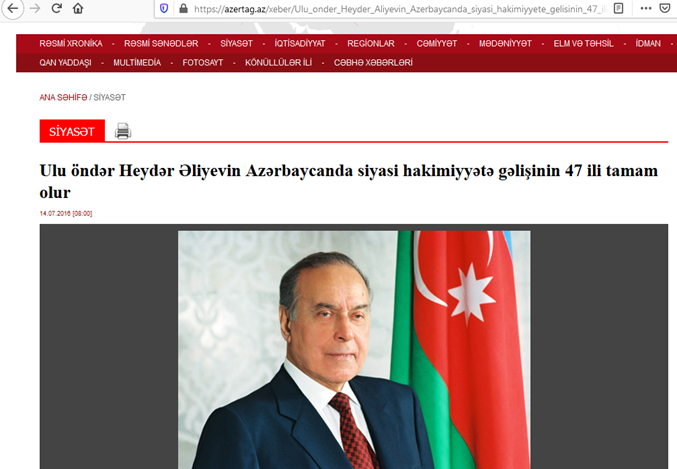Screen dimensions: 677x469
Task: Click the forward navigation arrow
Action: pyautogui.click(x=35, y=8)
